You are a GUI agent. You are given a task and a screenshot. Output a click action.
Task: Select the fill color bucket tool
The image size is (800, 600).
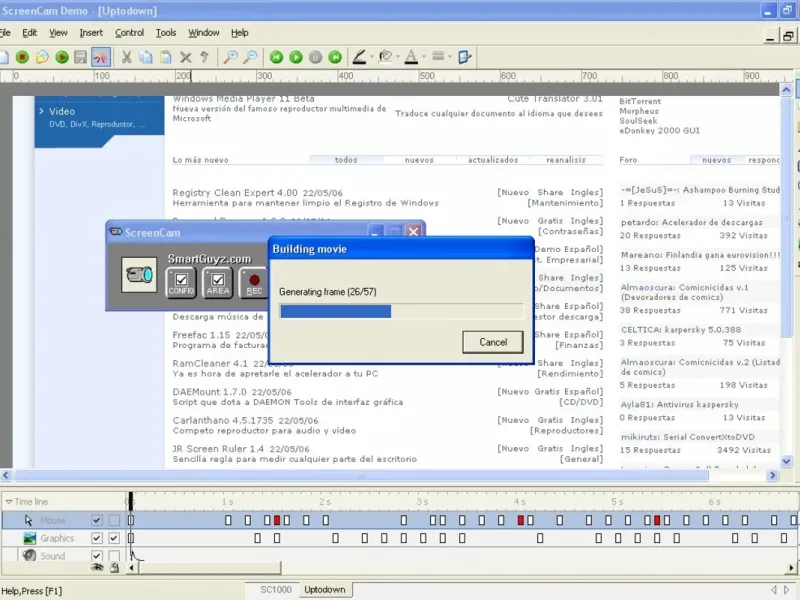pyautogui.click(x=386, y=57)
